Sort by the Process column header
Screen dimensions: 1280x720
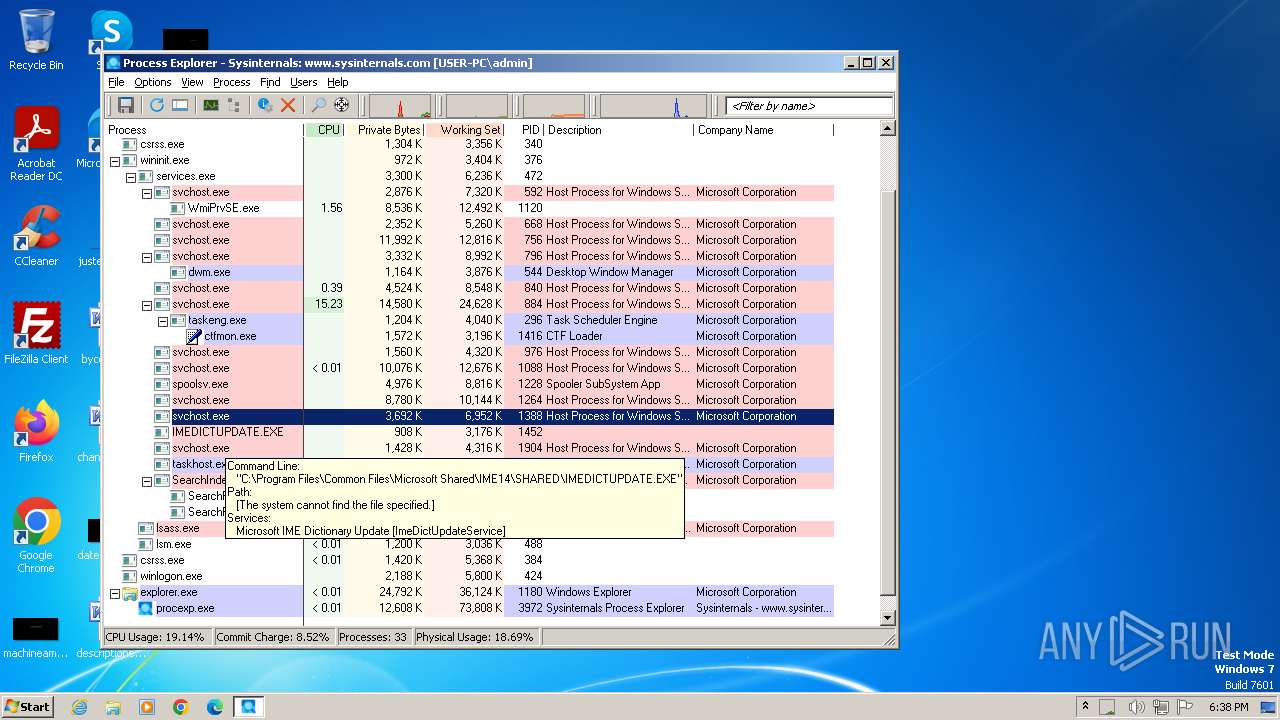pyautogui.click(x=204, y=130)
